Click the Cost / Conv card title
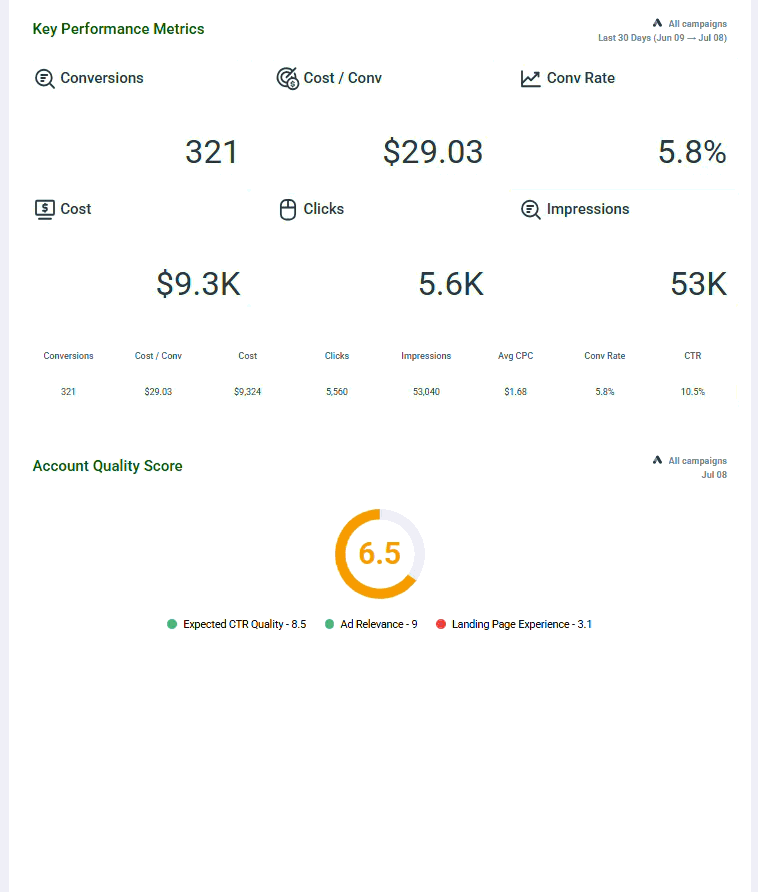758x892 pixels. pyautogui.click(x=343, y=79)
